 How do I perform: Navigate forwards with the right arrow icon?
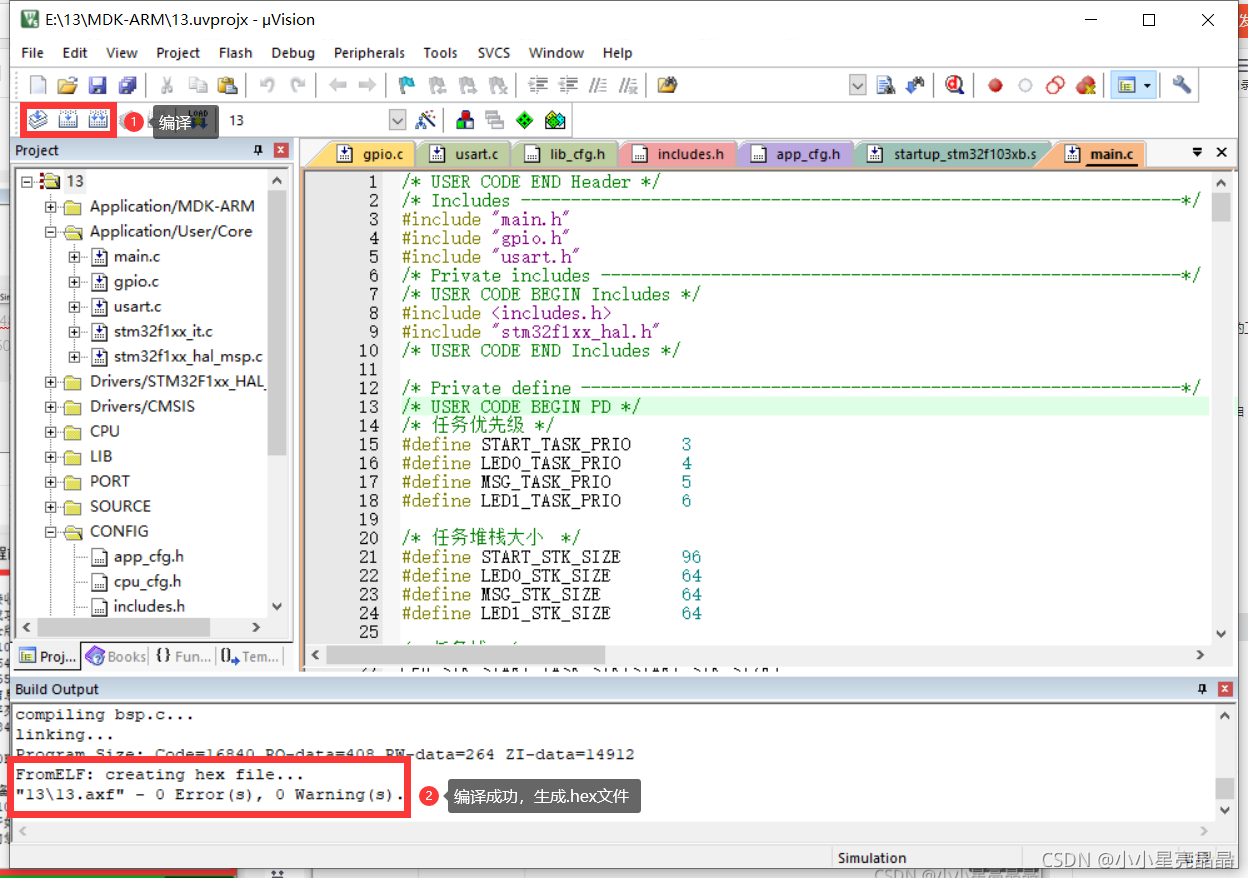click(367, 85)
